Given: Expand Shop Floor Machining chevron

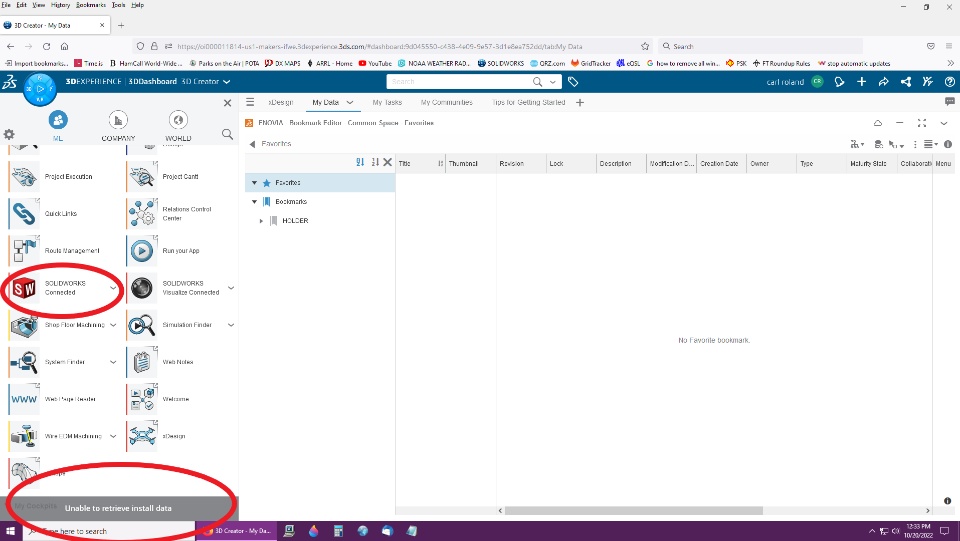Looking at the screenshot, I should [x=113, y=325].
